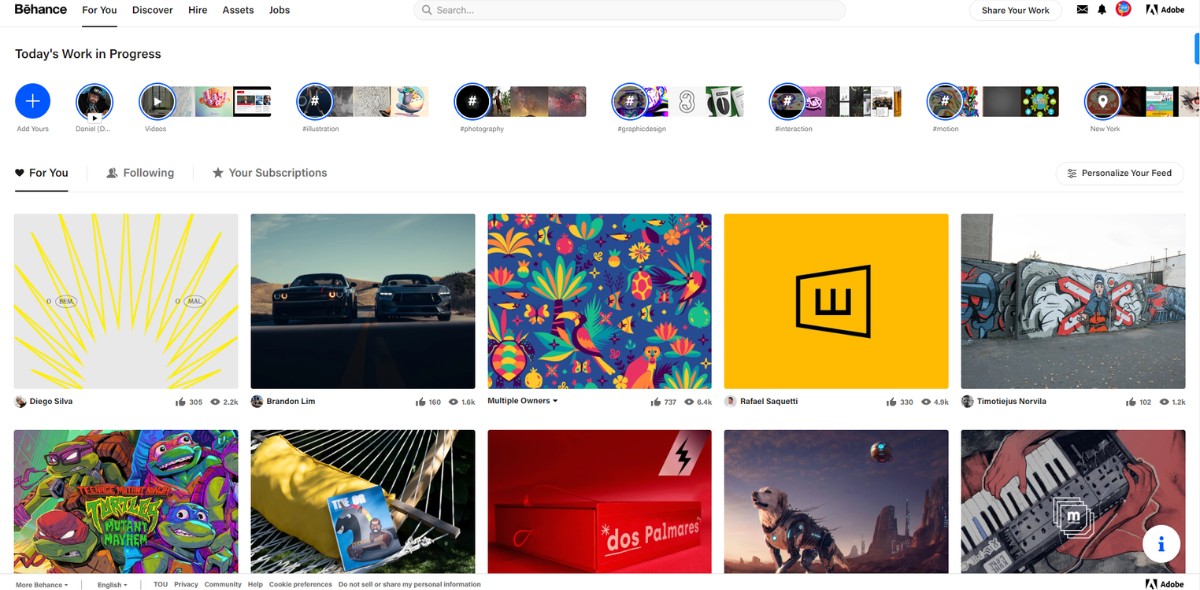This screenshot has height=590, width=1200.
Task: Click the Adobe logo icon
Action: [1164, 9]
